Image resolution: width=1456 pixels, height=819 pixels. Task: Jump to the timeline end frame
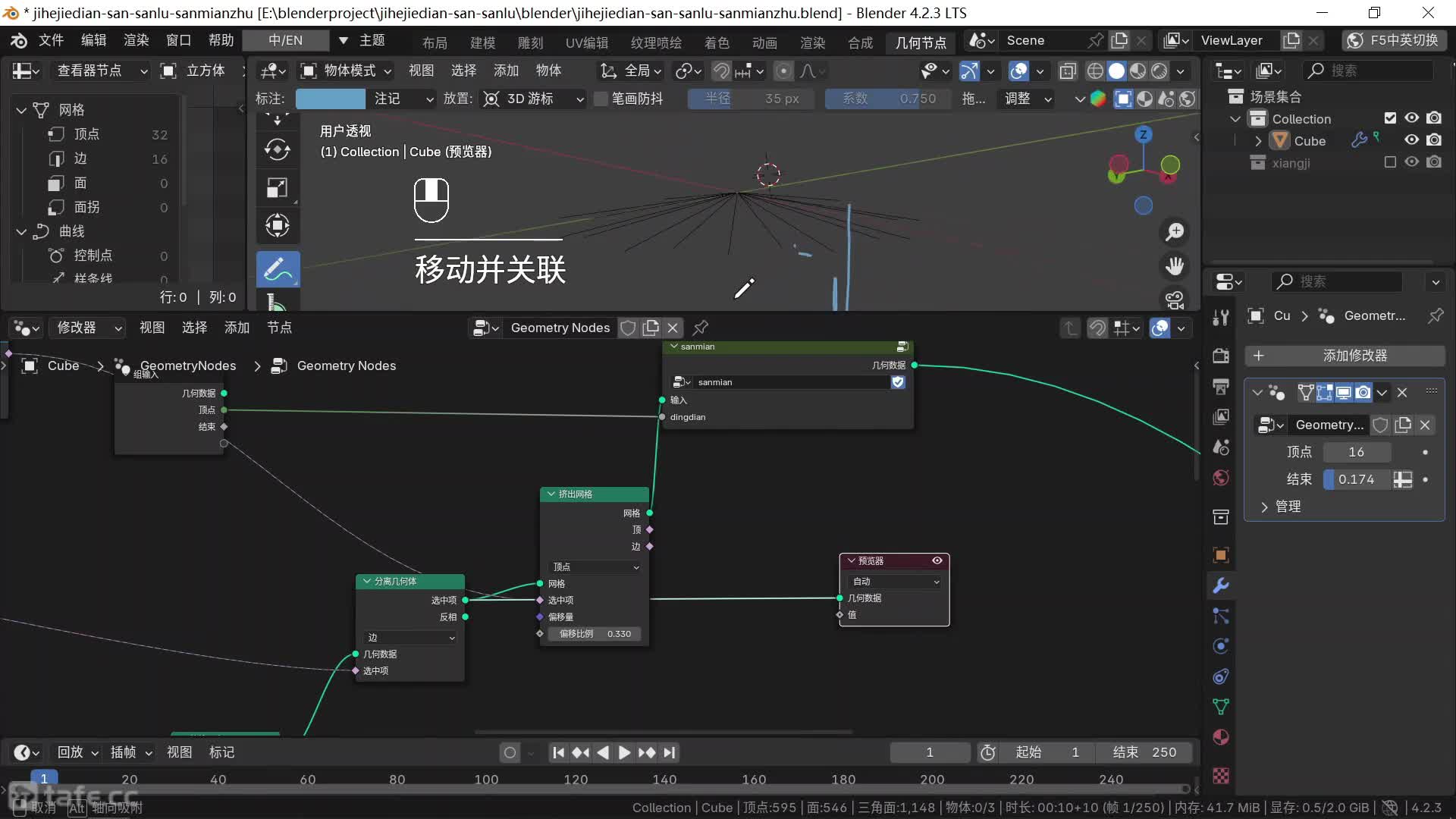(x=669, y=752)
